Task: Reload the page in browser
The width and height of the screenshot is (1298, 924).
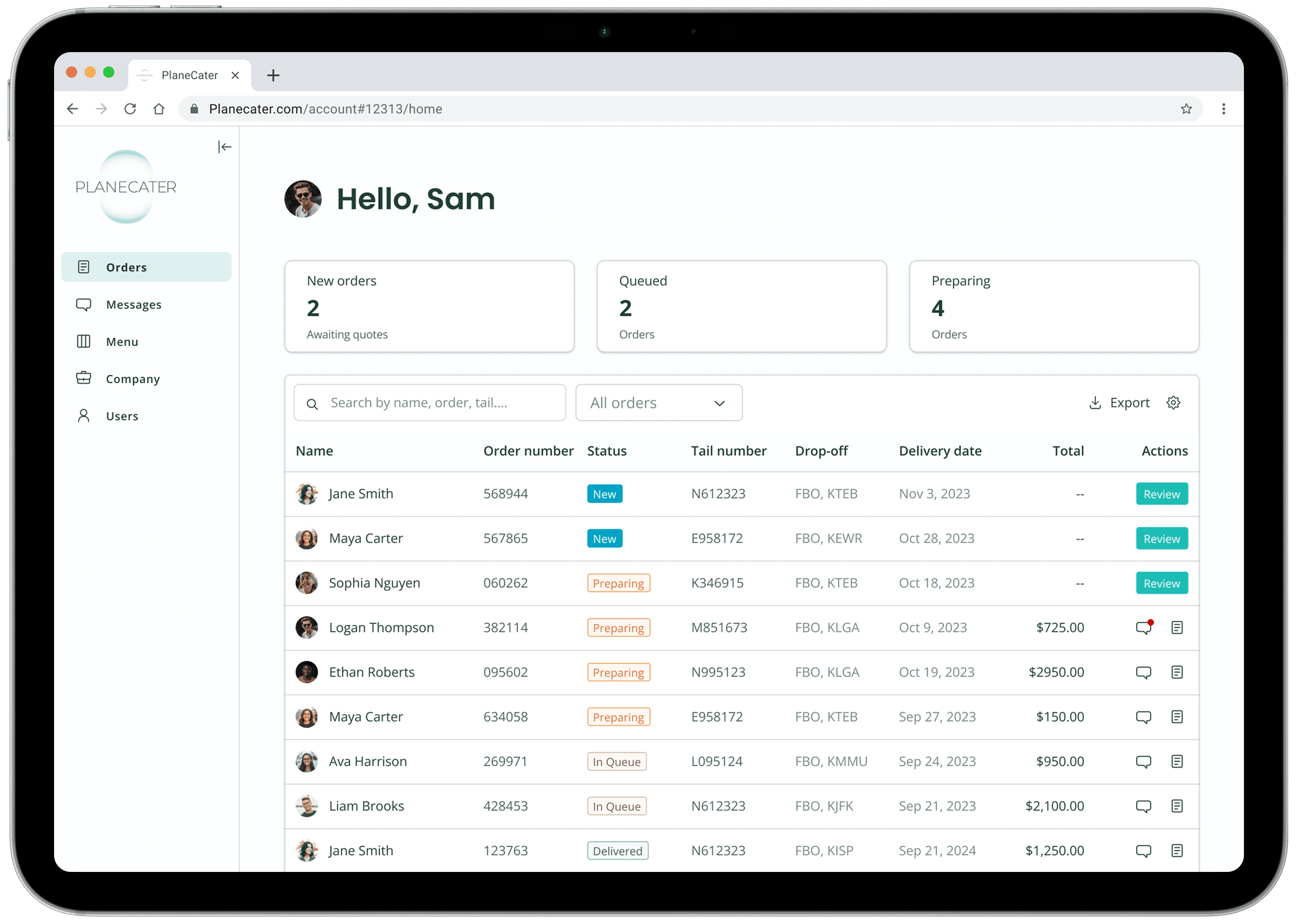Action: (130, 109)
